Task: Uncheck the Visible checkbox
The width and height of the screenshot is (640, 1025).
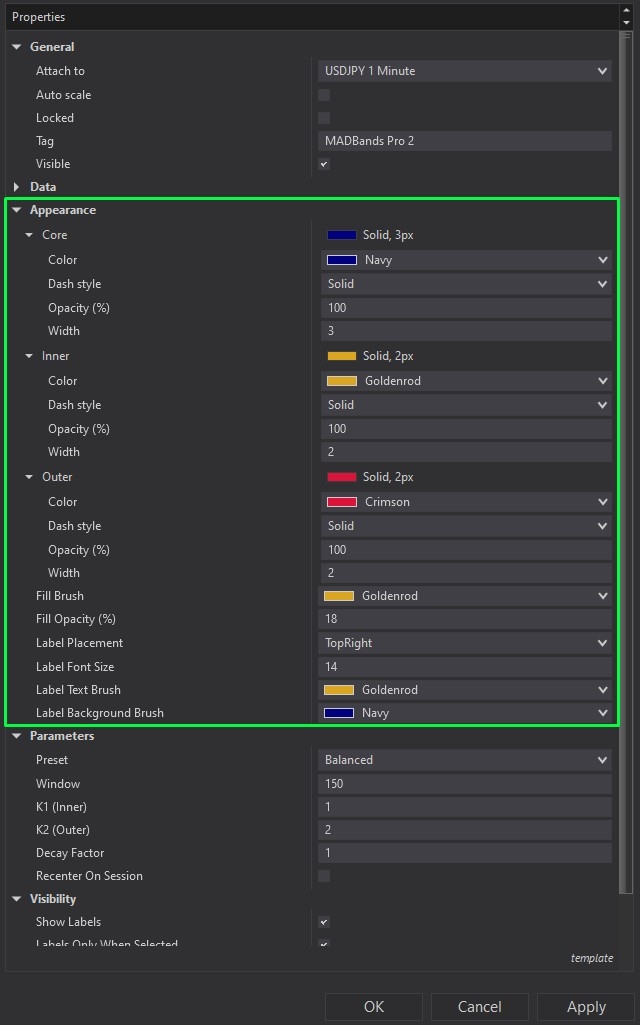Action: click(x=324, y=163)
